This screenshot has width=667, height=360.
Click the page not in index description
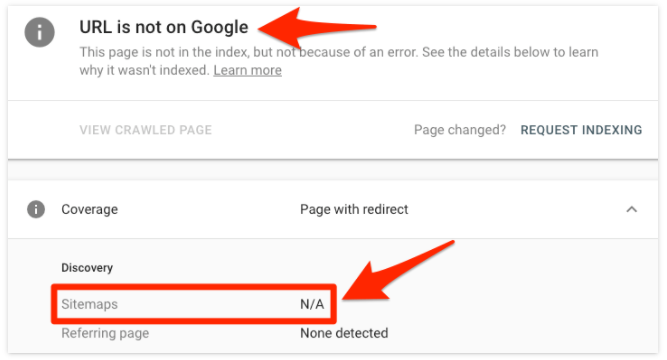[x=339, y=61]
